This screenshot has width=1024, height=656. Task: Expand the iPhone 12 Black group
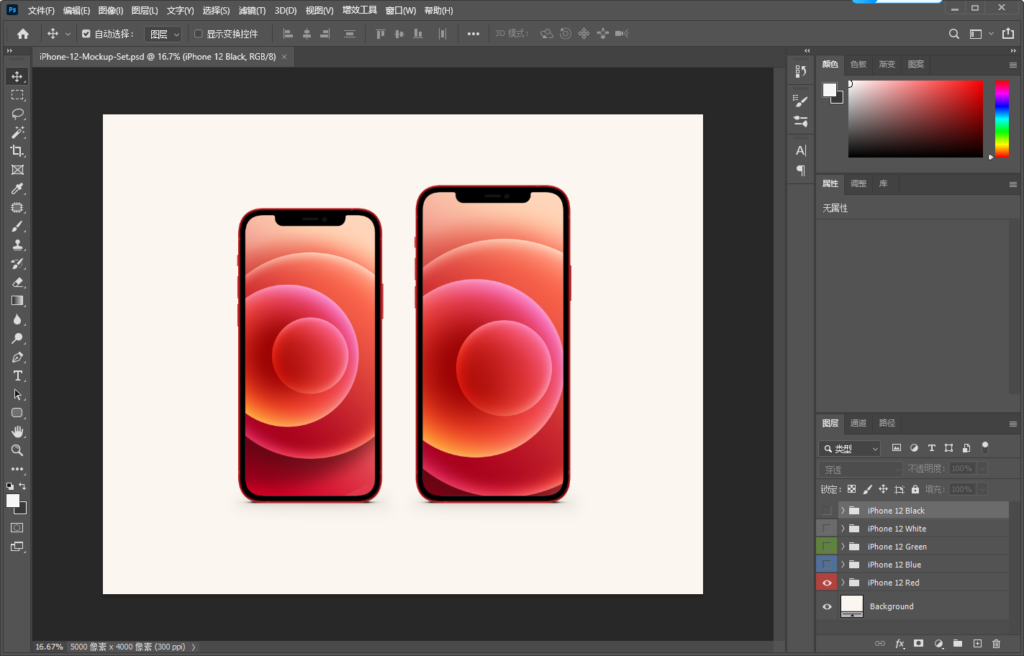(x=843, y=510)
